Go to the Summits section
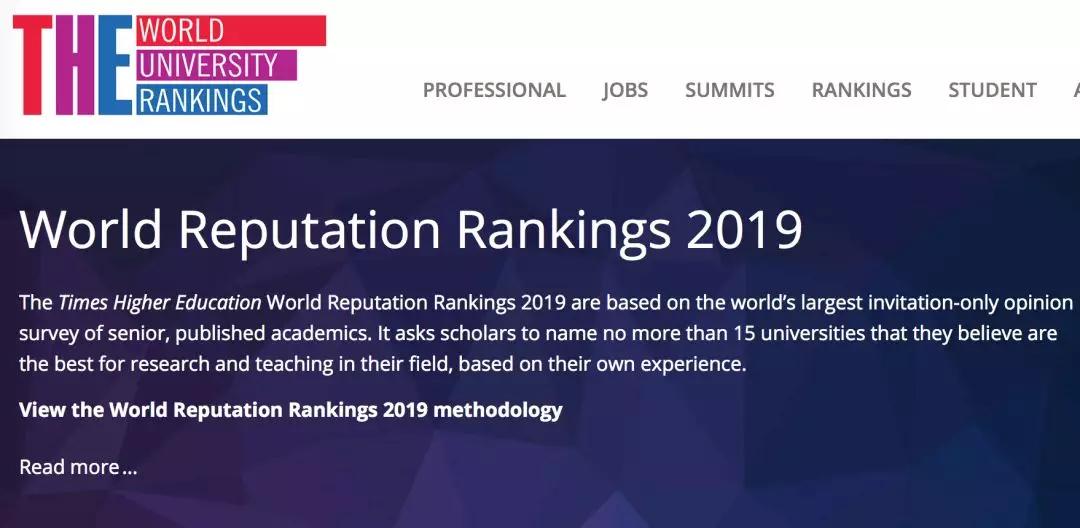This screenshot has height=528, width=1080. [x=729, y=90]
